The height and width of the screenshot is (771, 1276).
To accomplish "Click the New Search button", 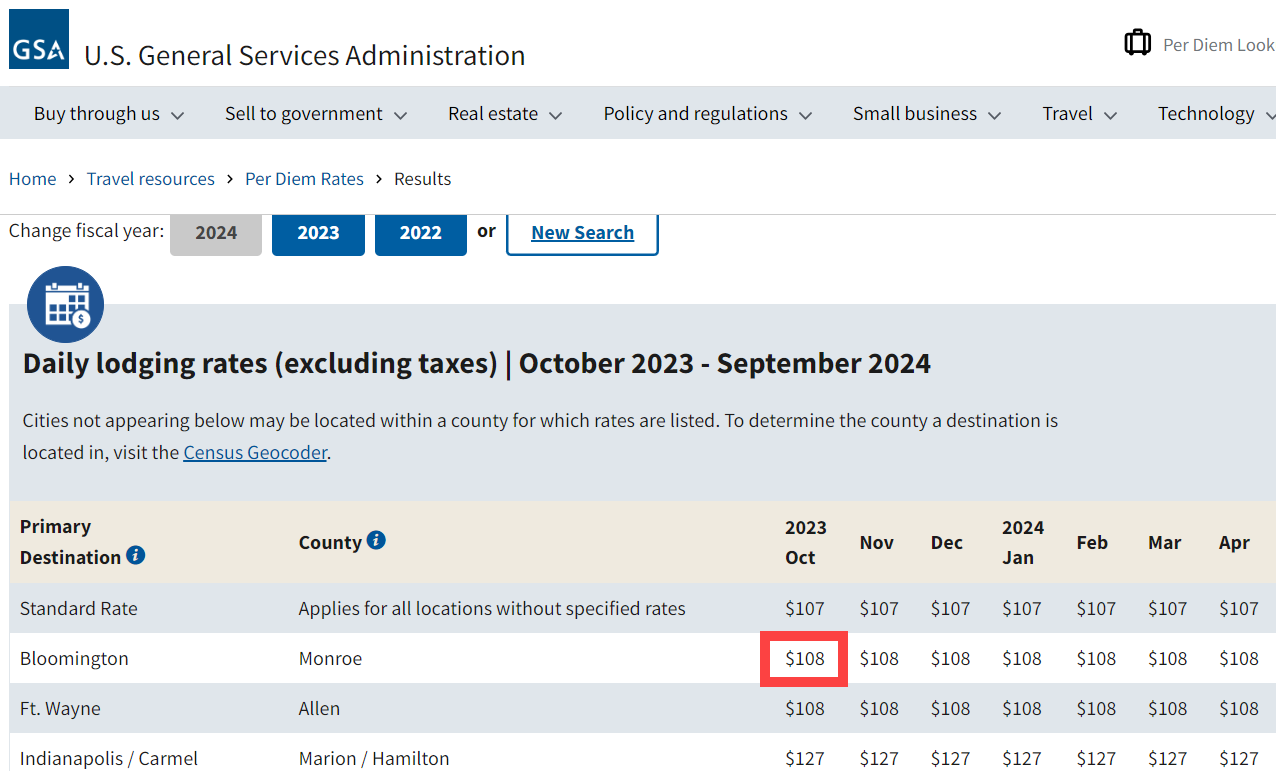I will [x=582, y=233].
